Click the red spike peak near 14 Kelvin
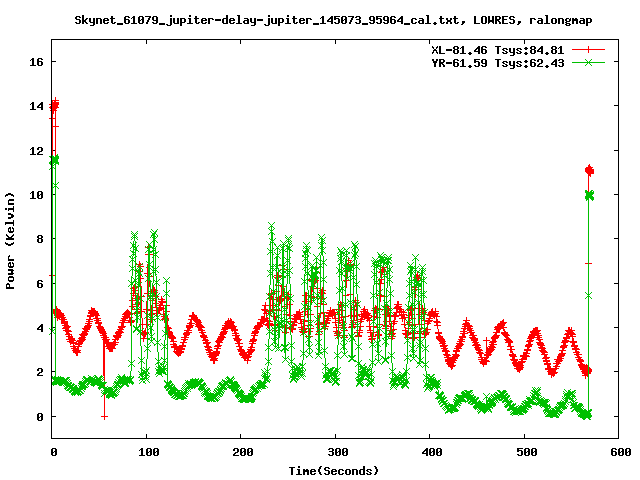Image resolution: width=640 pixels, height=480 pixels. tap(55, 103)
